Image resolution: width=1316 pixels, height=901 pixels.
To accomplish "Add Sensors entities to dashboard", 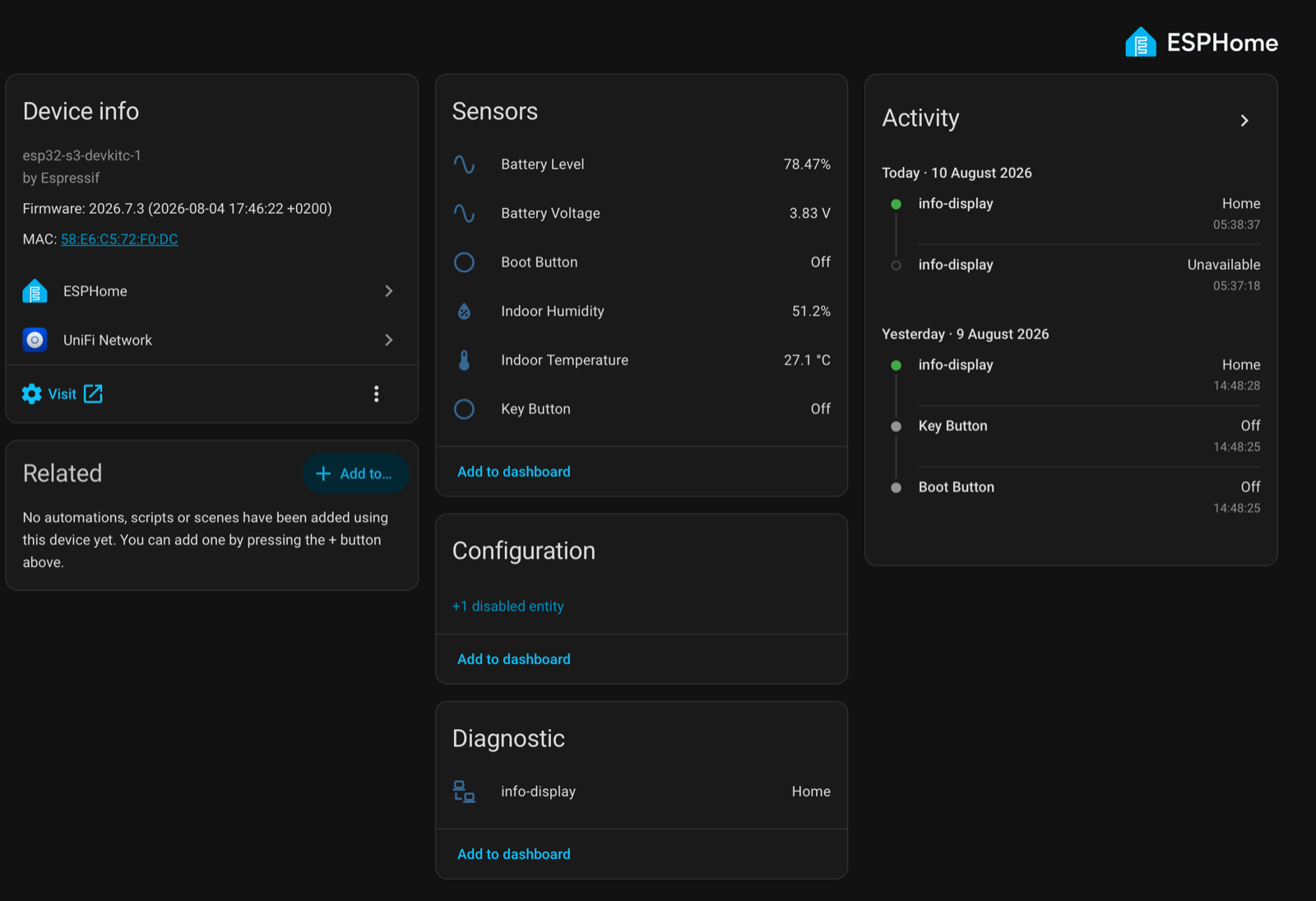I will (x=514, y=471).
